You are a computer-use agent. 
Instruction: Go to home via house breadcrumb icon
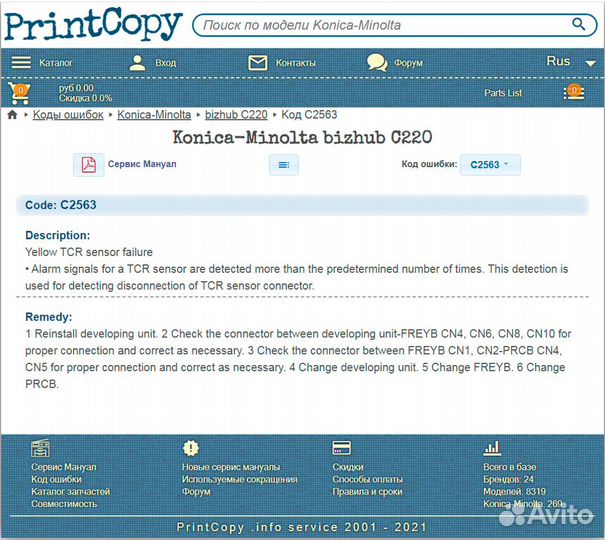12,115
